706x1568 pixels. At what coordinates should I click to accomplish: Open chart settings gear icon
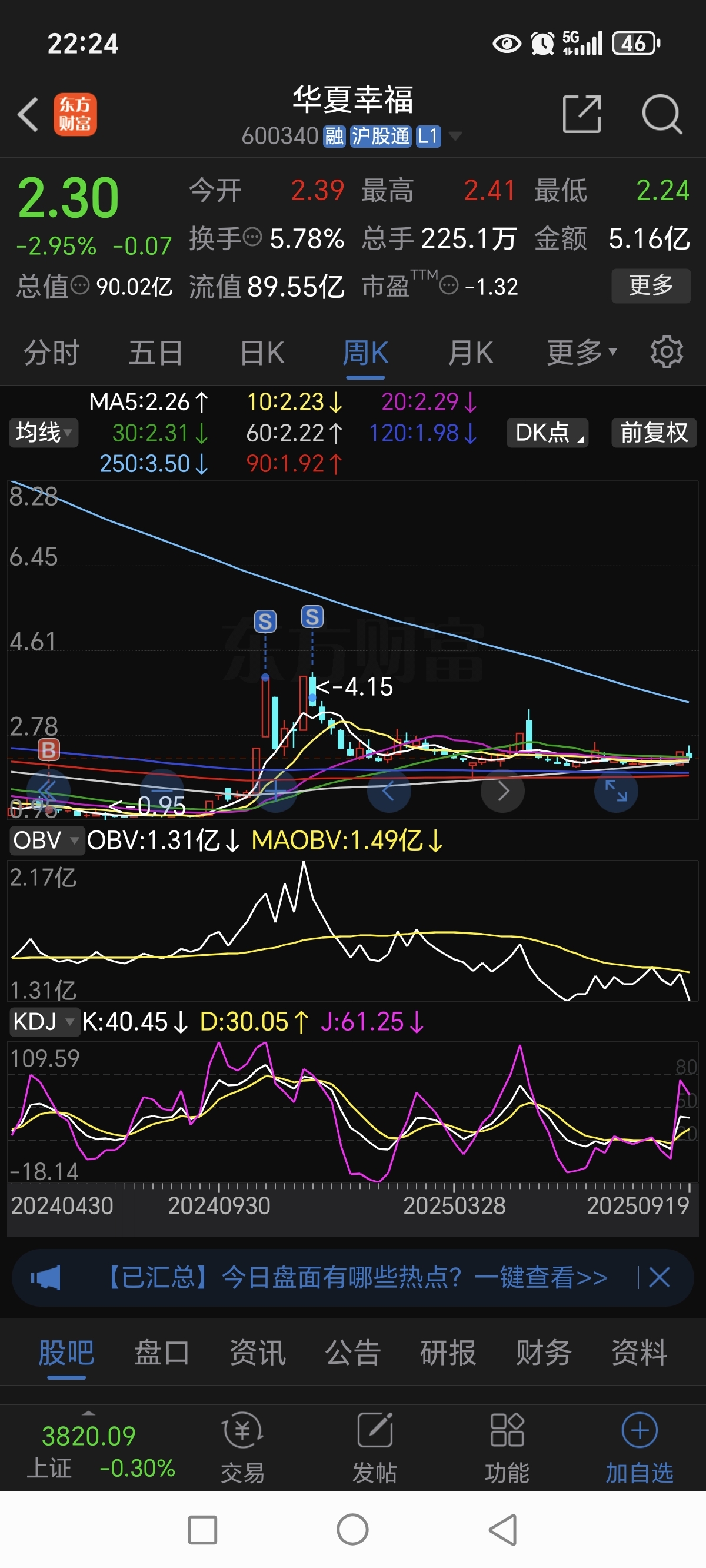[x=667, y=352]
